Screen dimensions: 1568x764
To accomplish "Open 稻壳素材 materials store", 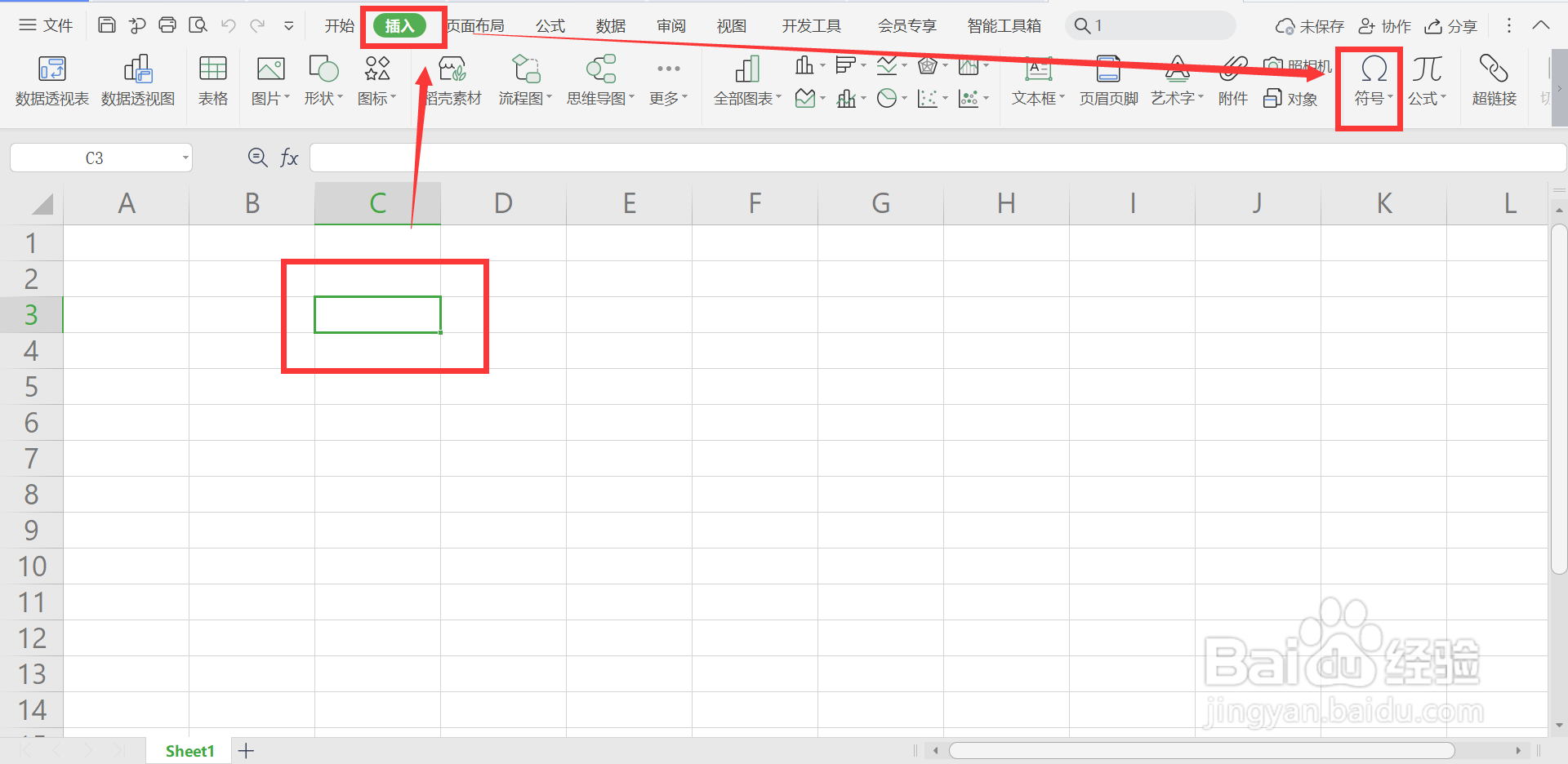I will (x=453, y=81).
